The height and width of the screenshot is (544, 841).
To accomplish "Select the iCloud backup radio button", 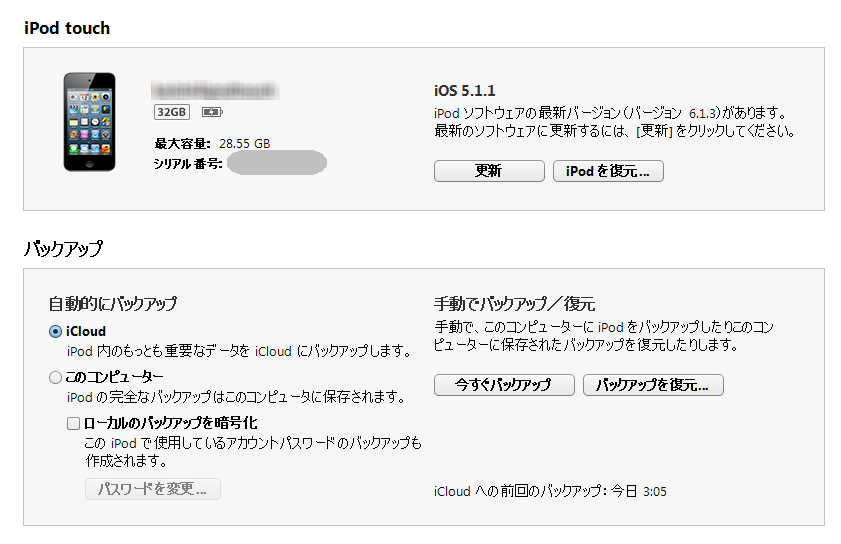I will [55, 331].
